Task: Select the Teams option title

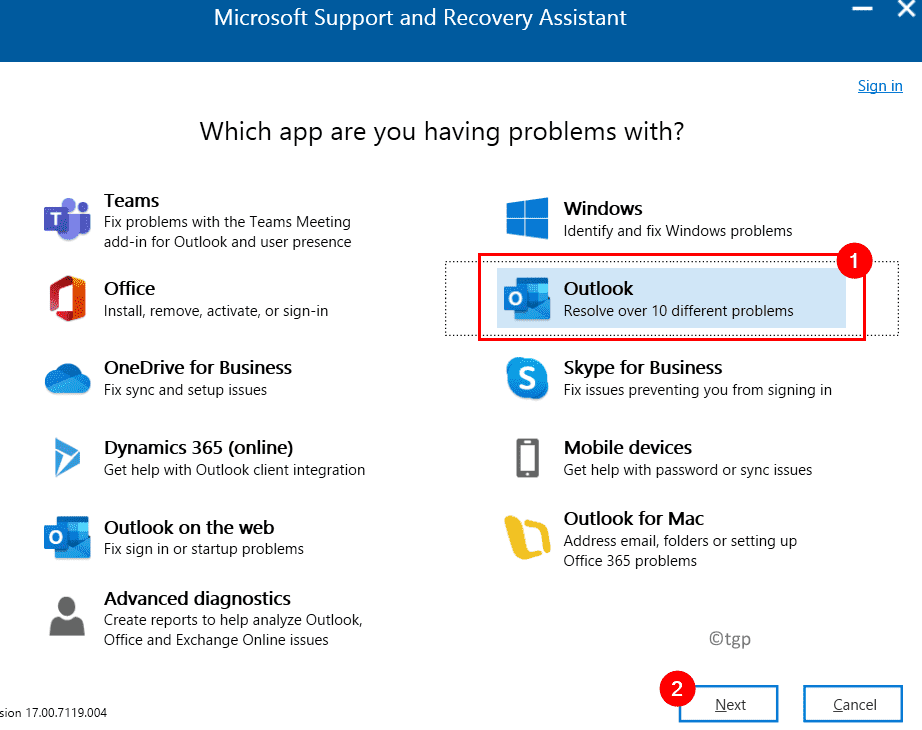Action: pyautogui.click(x=132, y=201)
